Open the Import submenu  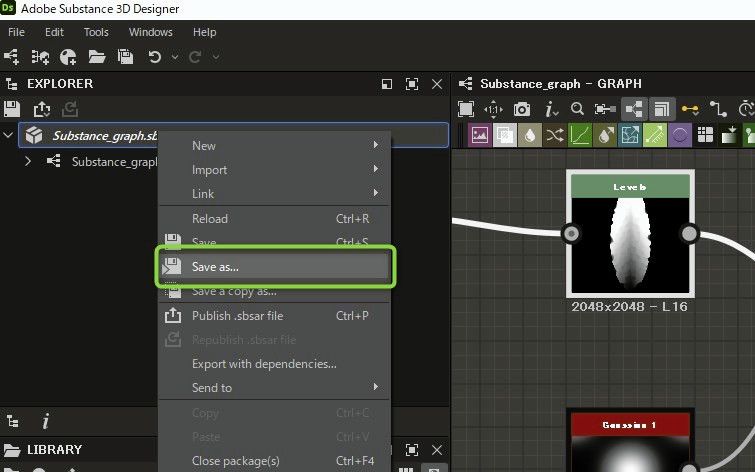coord(273,170)
